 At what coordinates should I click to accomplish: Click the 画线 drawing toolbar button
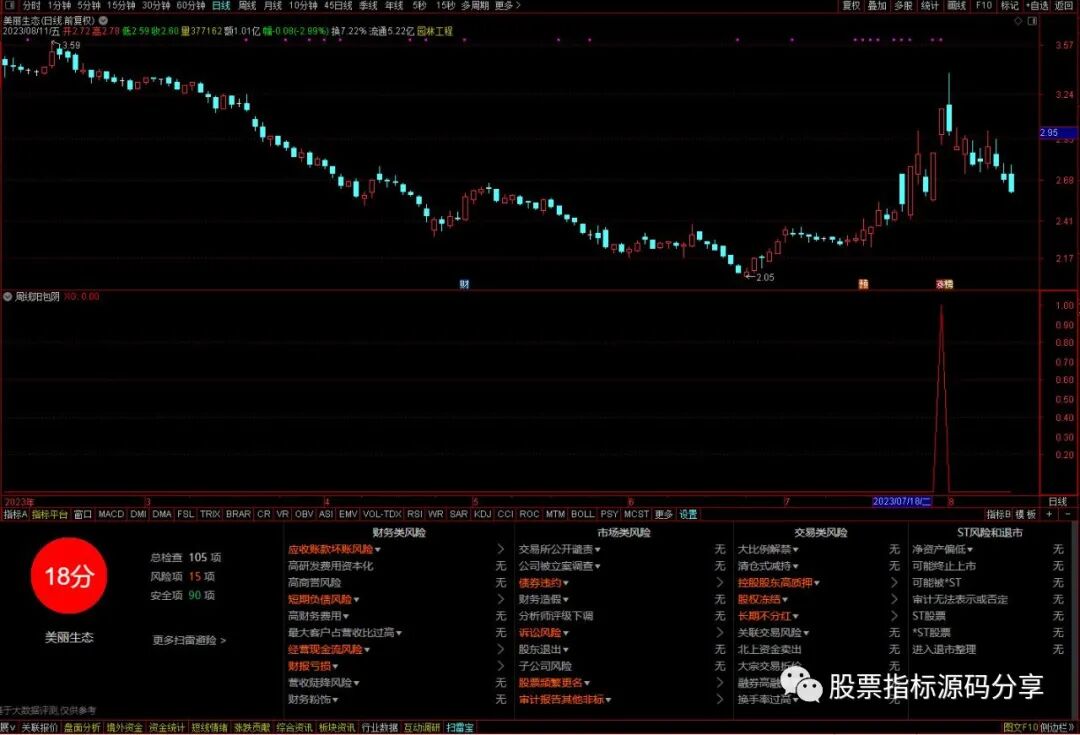click(957, 6)
